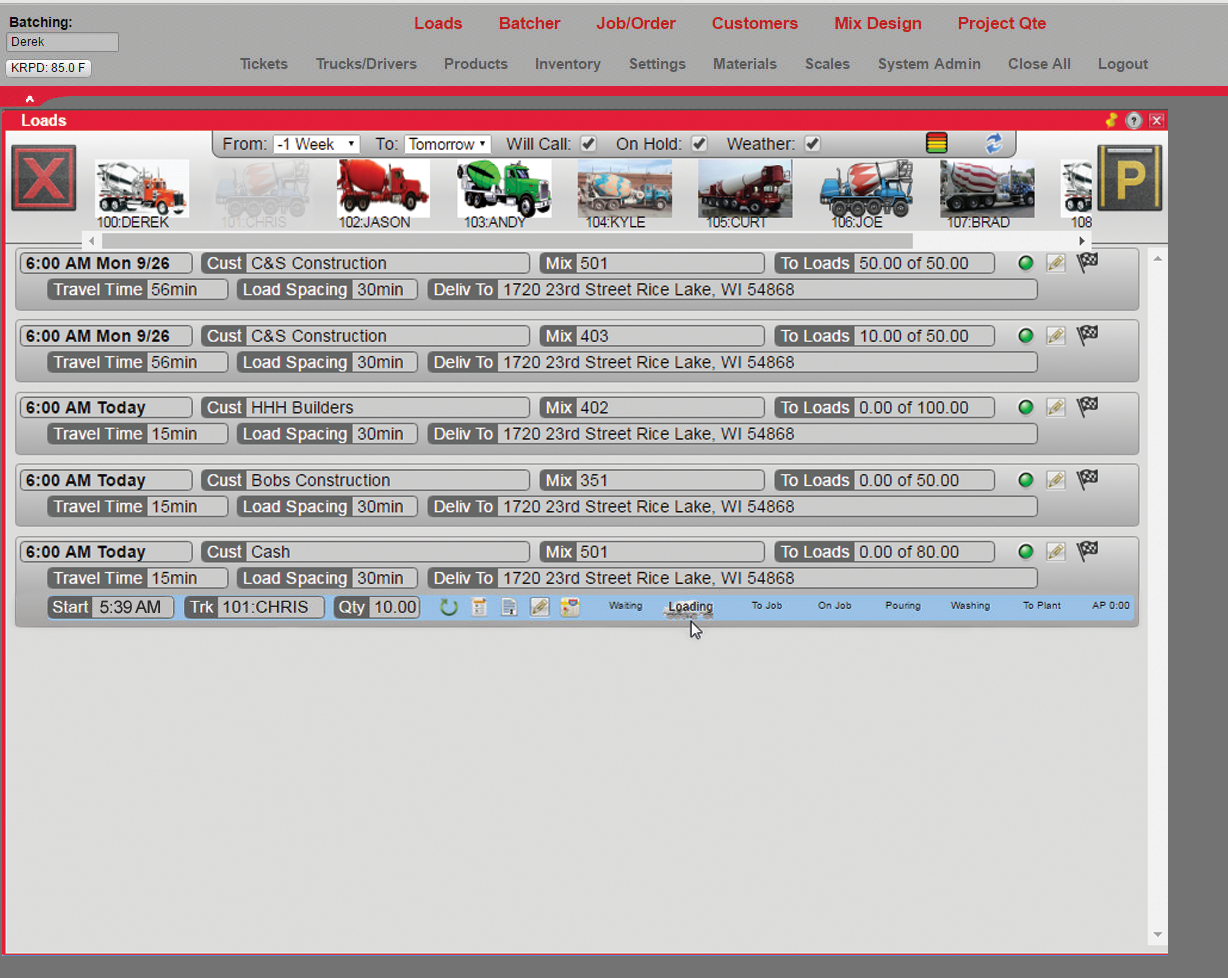Open the Mix Design menu

878,23
